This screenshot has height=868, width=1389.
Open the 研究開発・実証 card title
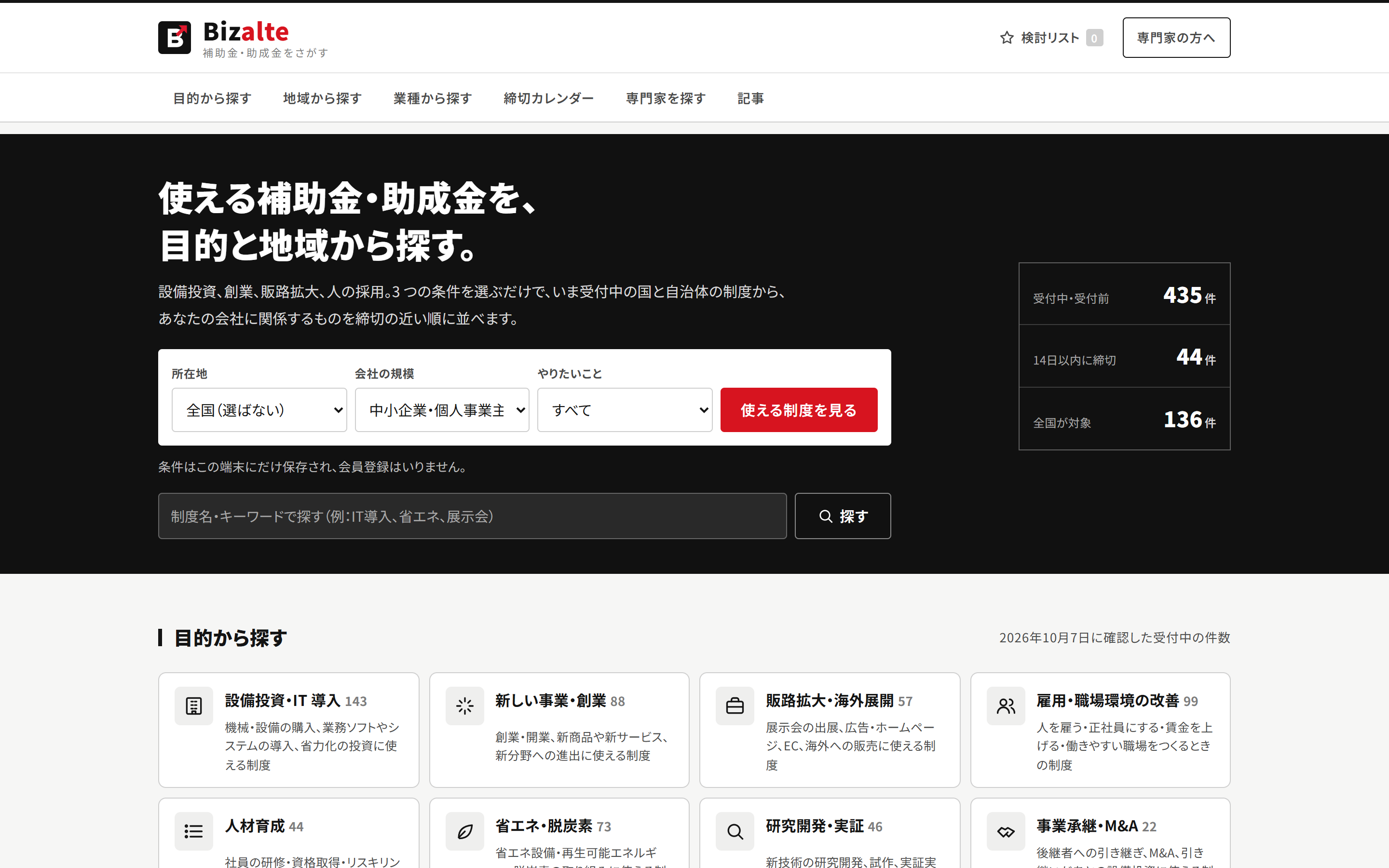(x=815, y=826)
